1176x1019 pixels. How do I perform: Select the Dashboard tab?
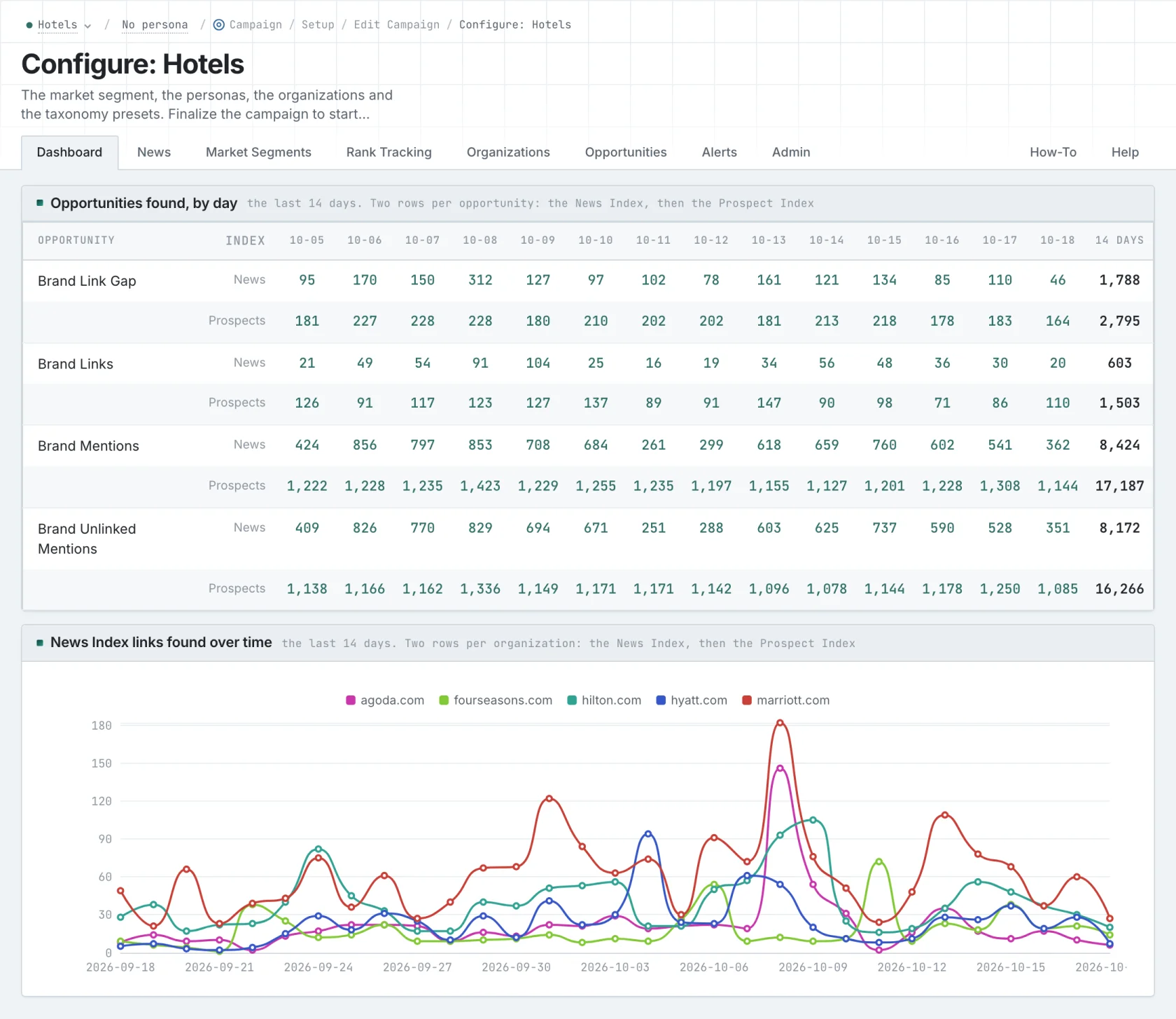pyautogui.click(x=69, y=152)
